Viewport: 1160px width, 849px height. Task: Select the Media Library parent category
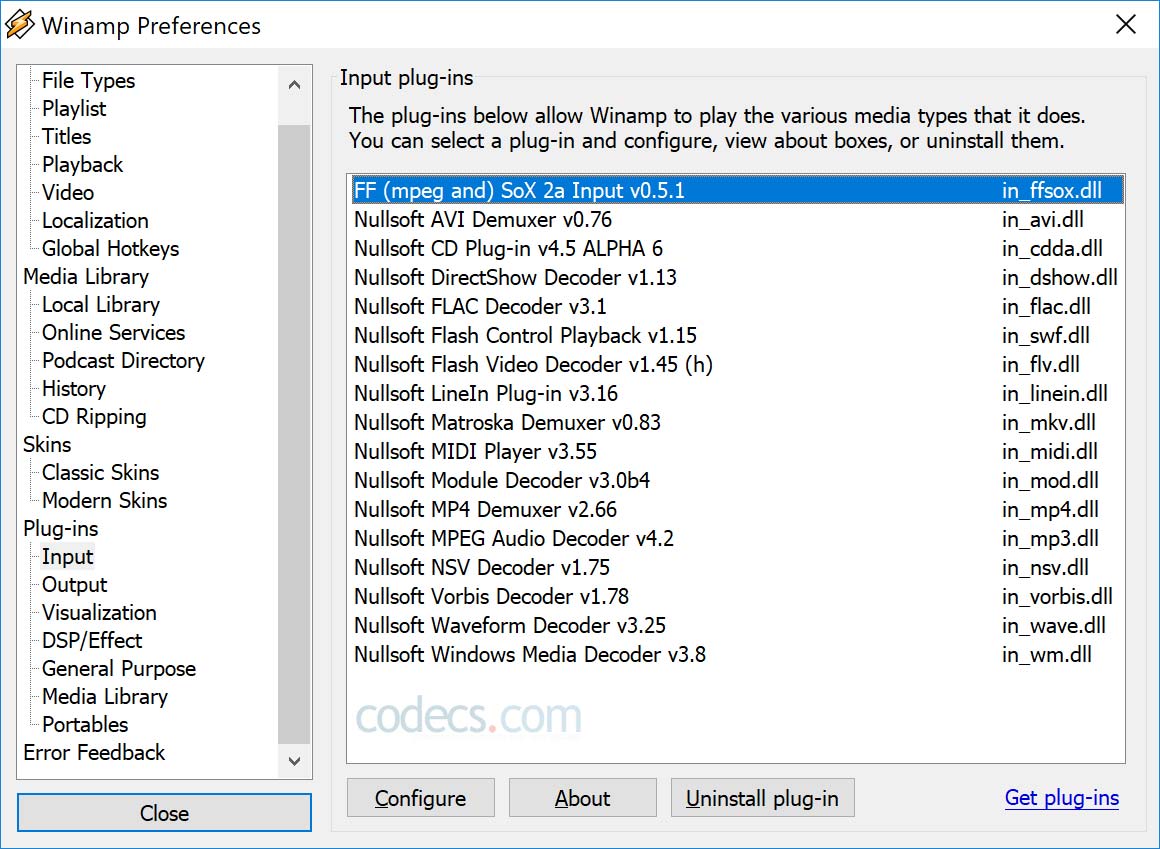[x=86, y=277]
